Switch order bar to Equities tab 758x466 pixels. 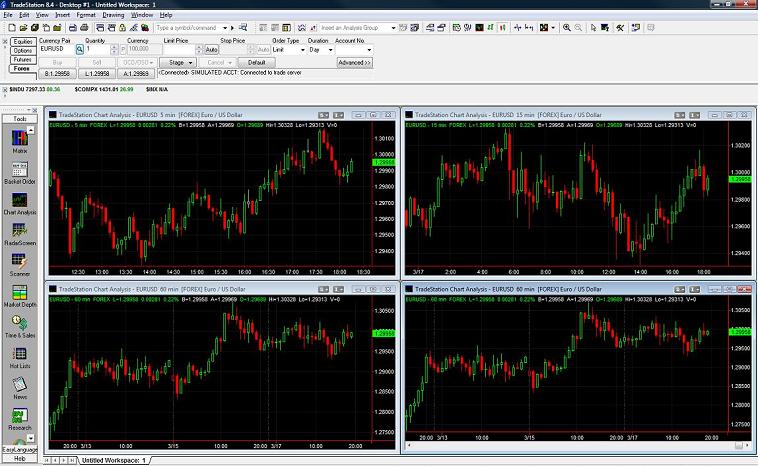tap(23, 42)
